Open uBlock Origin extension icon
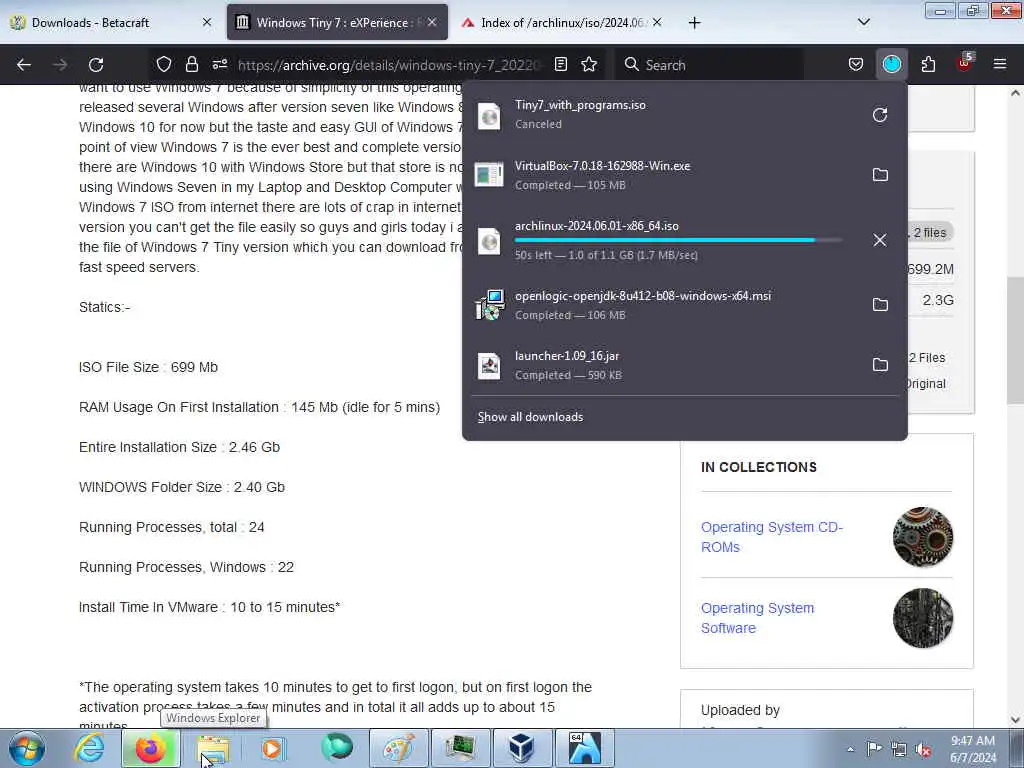 (965, 63)
